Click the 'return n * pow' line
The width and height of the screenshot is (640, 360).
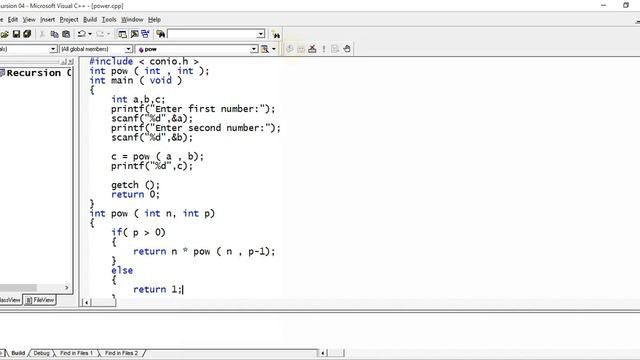(204, 251)
